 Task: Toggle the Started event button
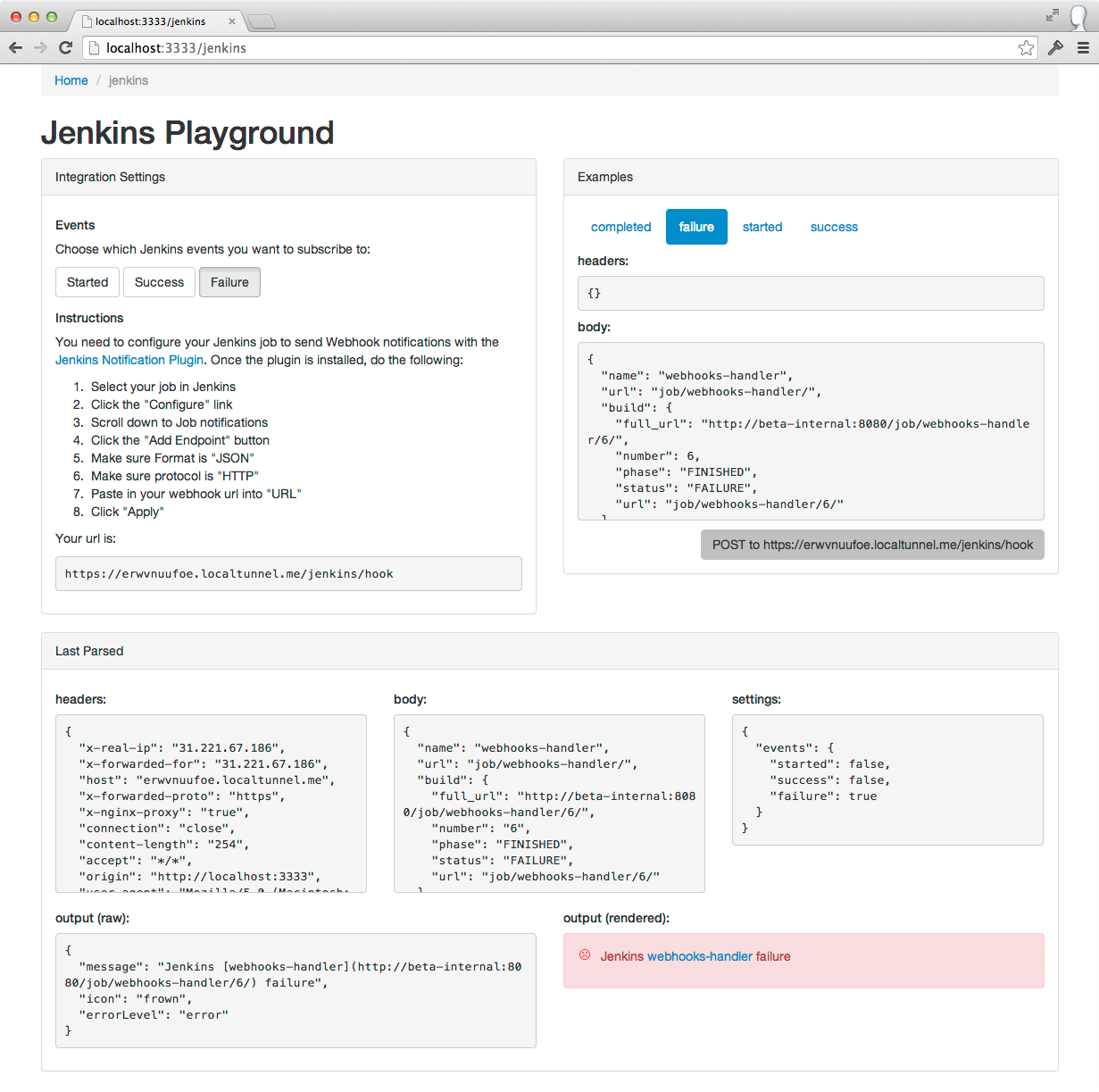(x=87, y=282)
